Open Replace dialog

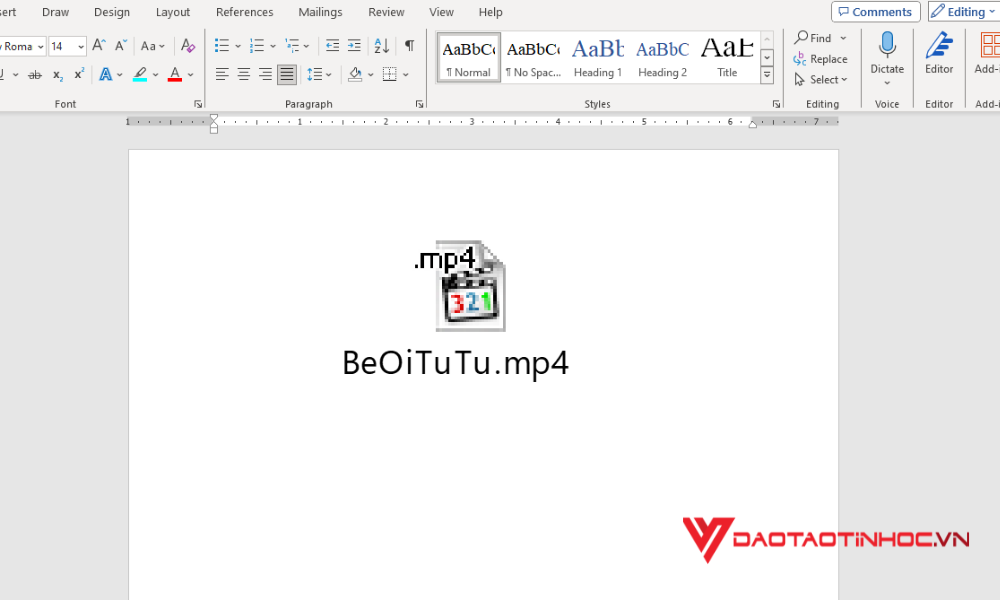point(821,59)
